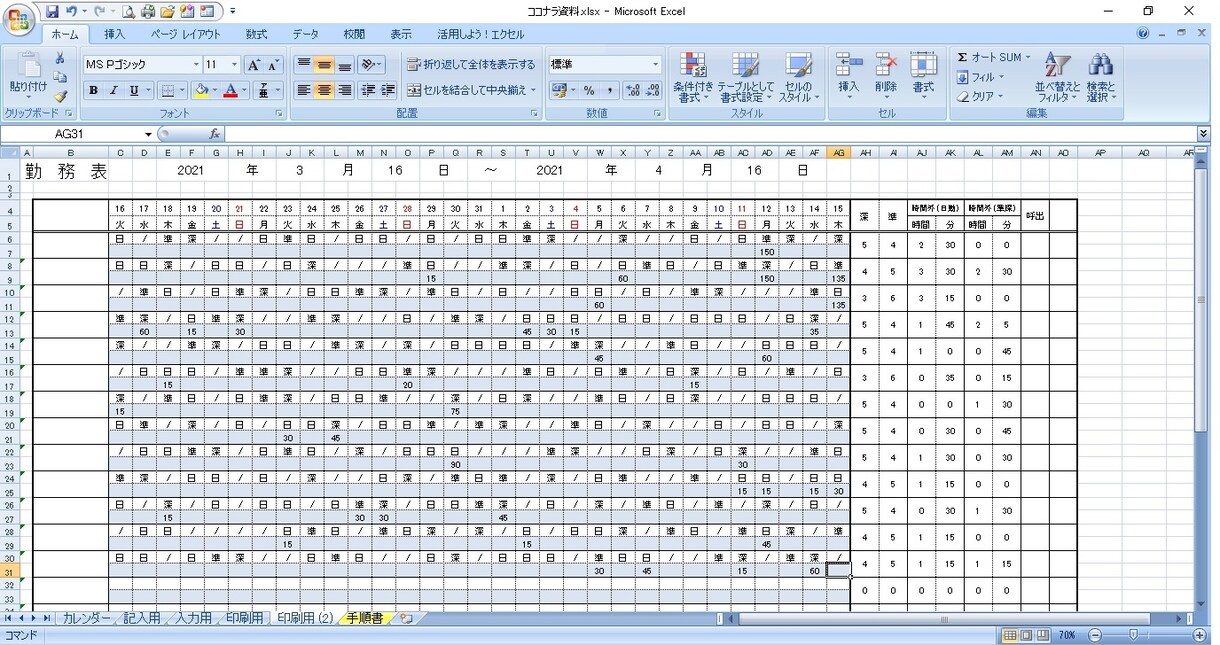1220x645 pixels.
Task: Toggle underline formatting
Action: coord(133,90)
